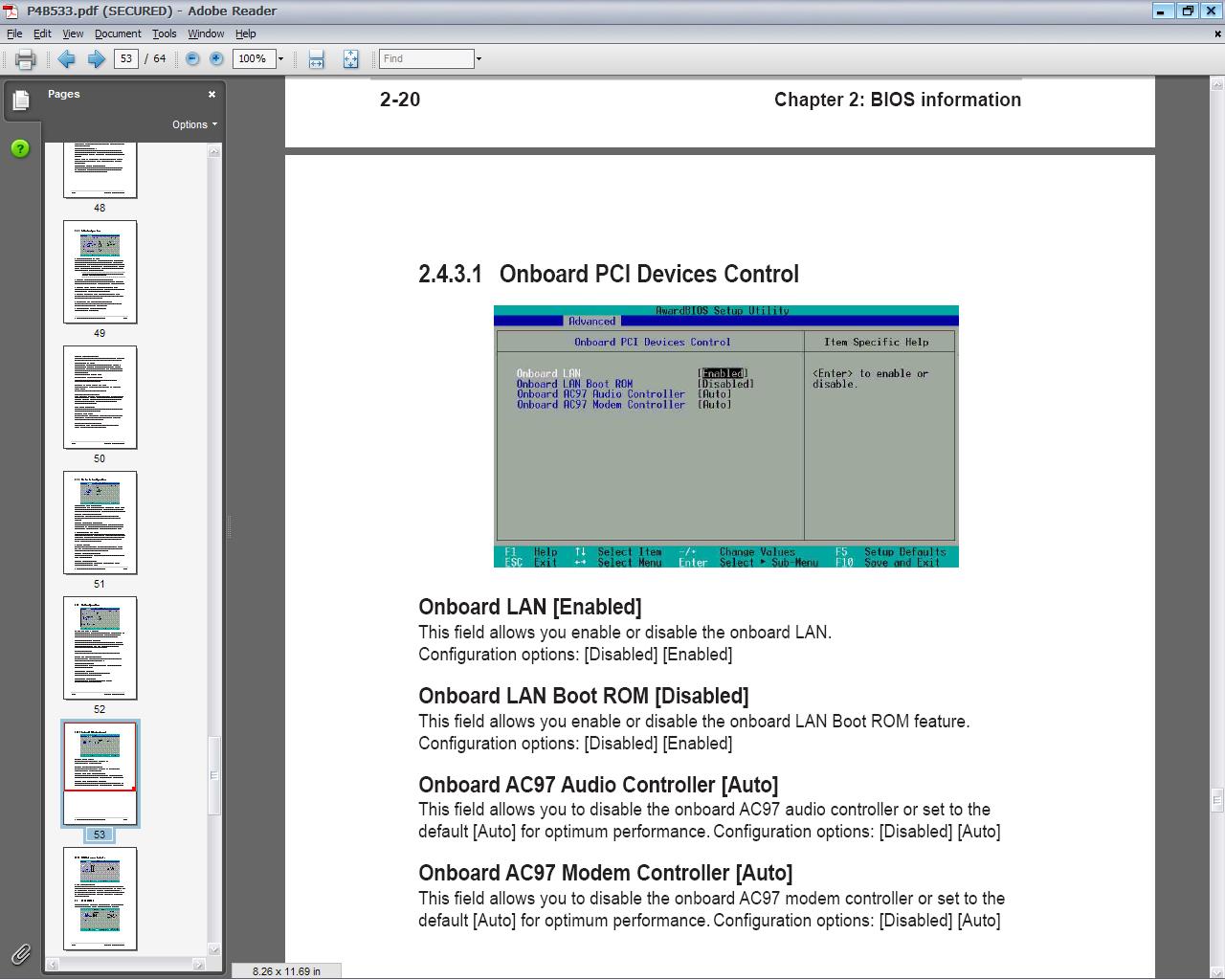1225x980 pixels.
Task: Click the thumbnail list scroll-down arrow
Action: pyautogui.click(x=214, y=949)
